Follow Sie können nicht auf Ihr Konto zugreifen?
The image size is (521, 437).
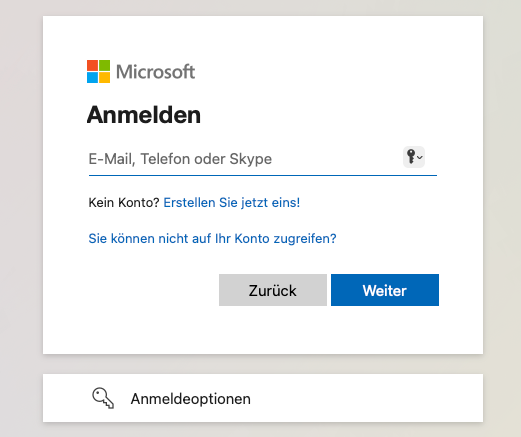click(x=212, y=239)
